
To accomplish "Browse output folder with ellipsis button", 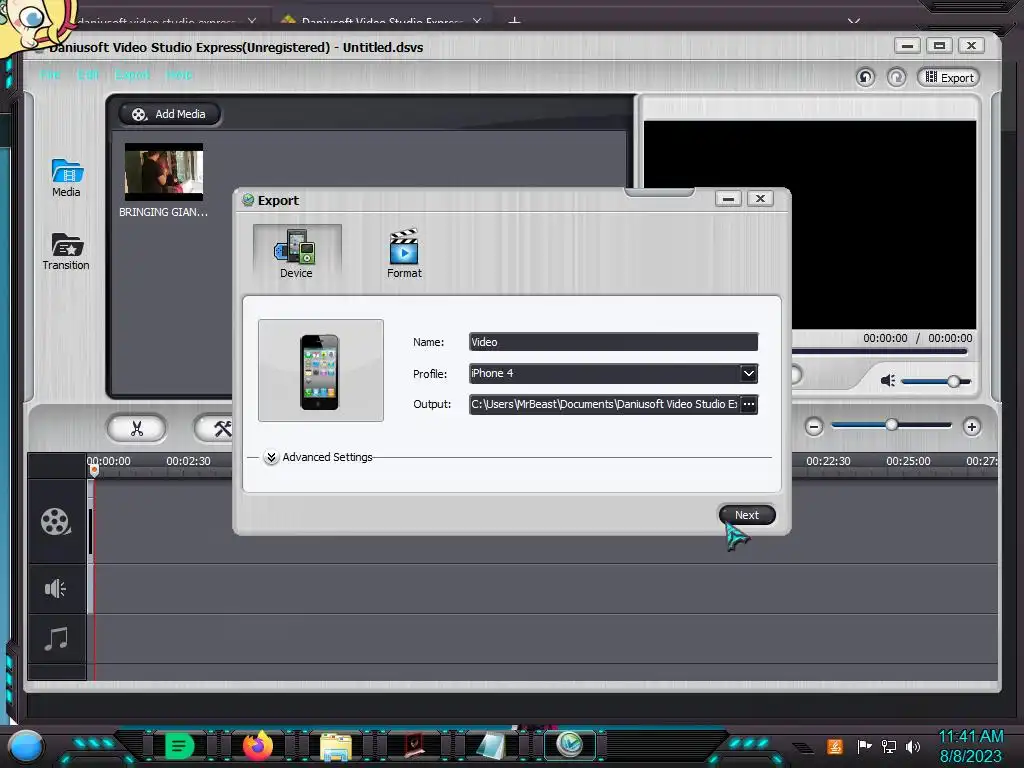I will pyautogui.click(x=749, y=404).
